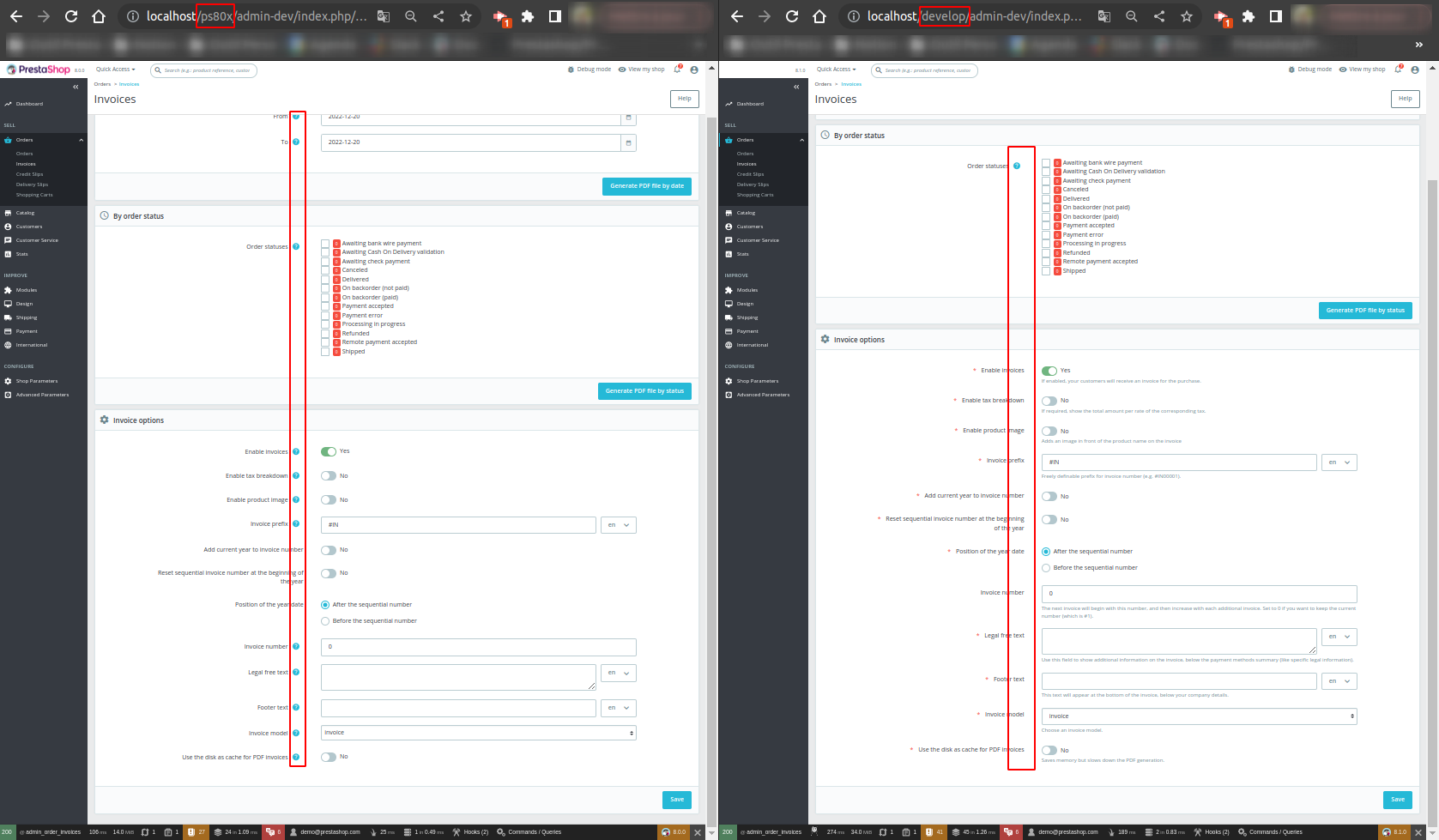Open the Orders breadcrumb link

pos(102,84)
